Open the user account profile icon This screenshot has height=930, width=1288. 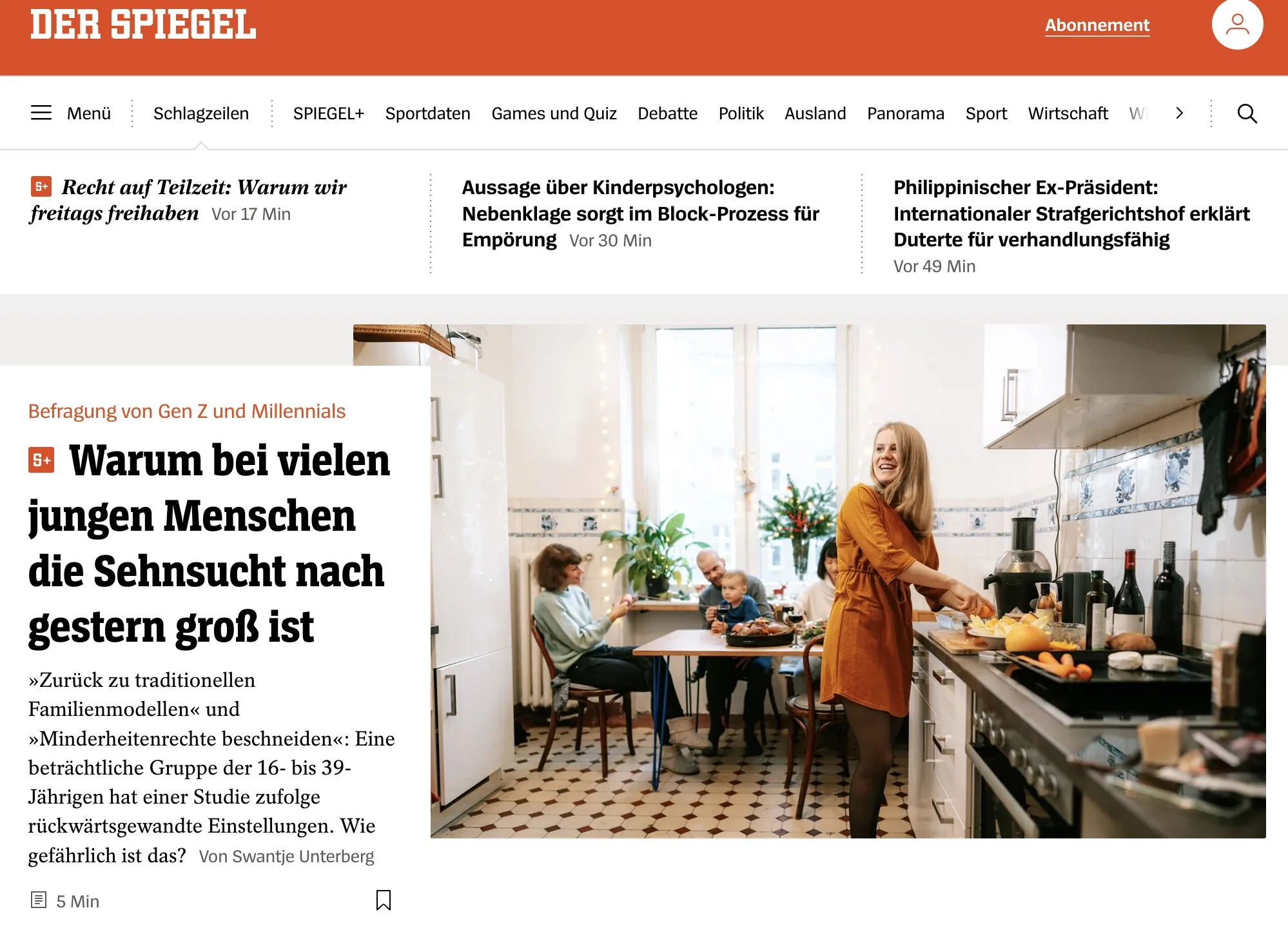click(x=1237, y=25)
